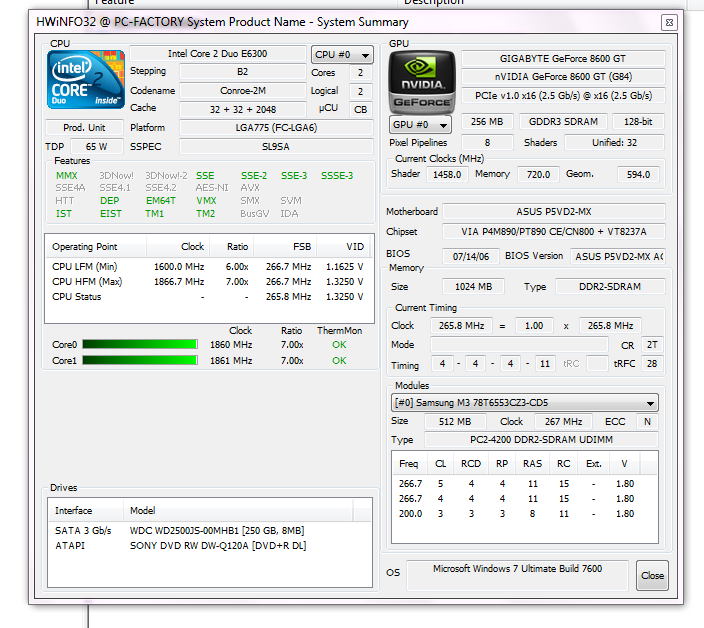Screen dimensions: 704x628
Task: Click the 267 MHz module clock field
Action: [x=563, y=422]
